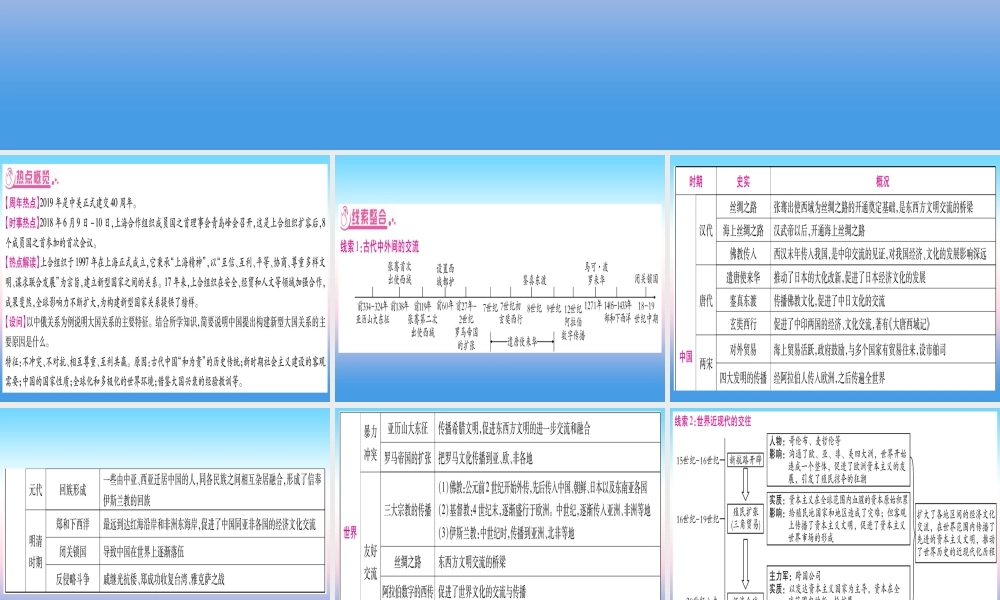
Task: Open the 线索整合 timeline slide thumbnail
Action: point(499,277)
